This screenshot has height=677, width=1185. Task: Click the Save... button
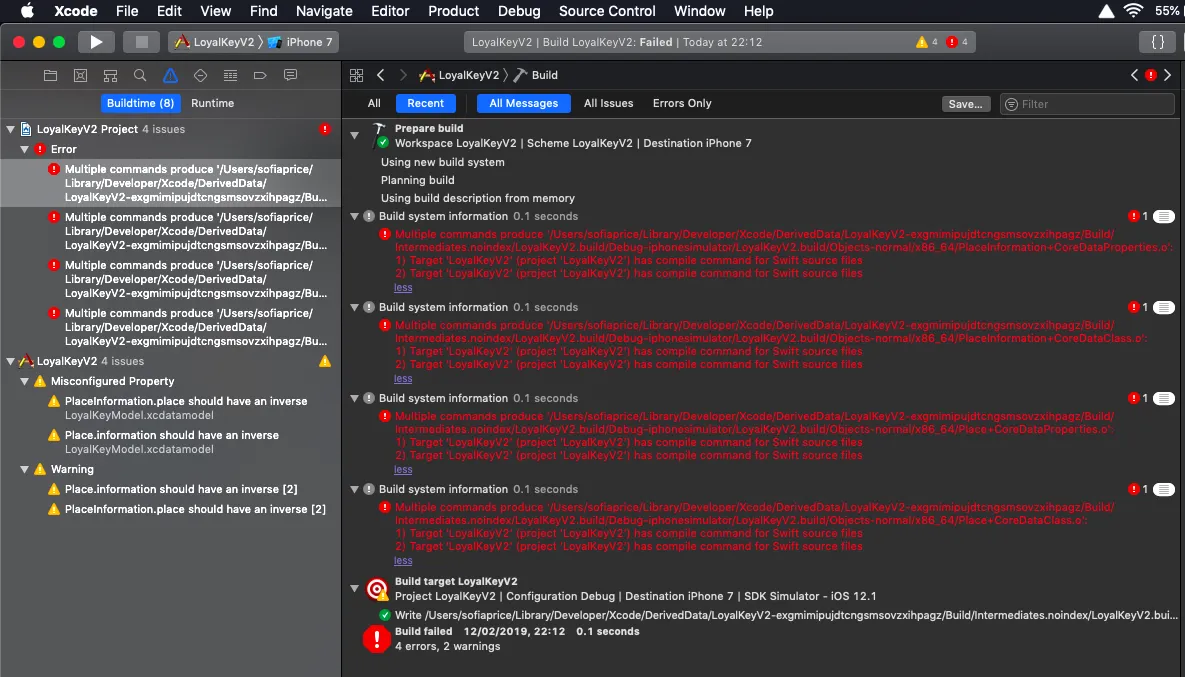coord(966,104)
